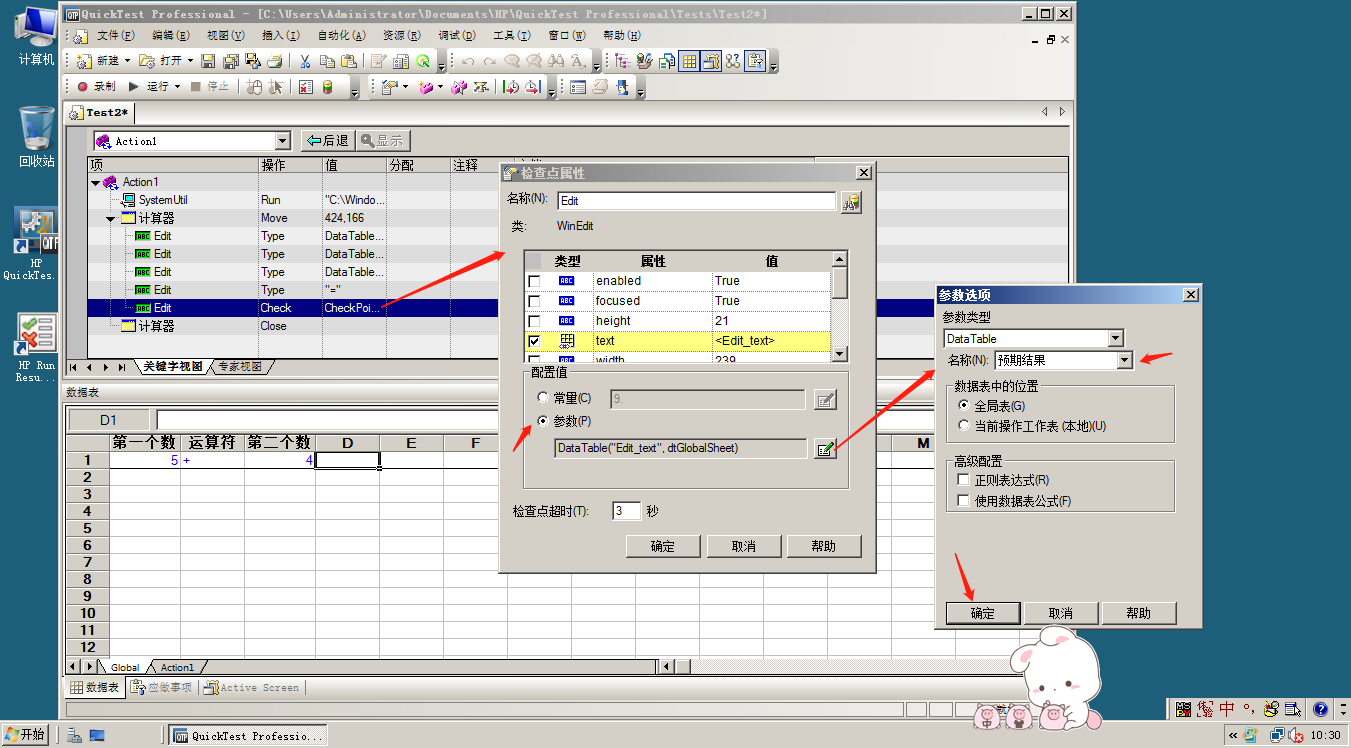Collapse the 计算器 Move tree node

pos(111,218)
